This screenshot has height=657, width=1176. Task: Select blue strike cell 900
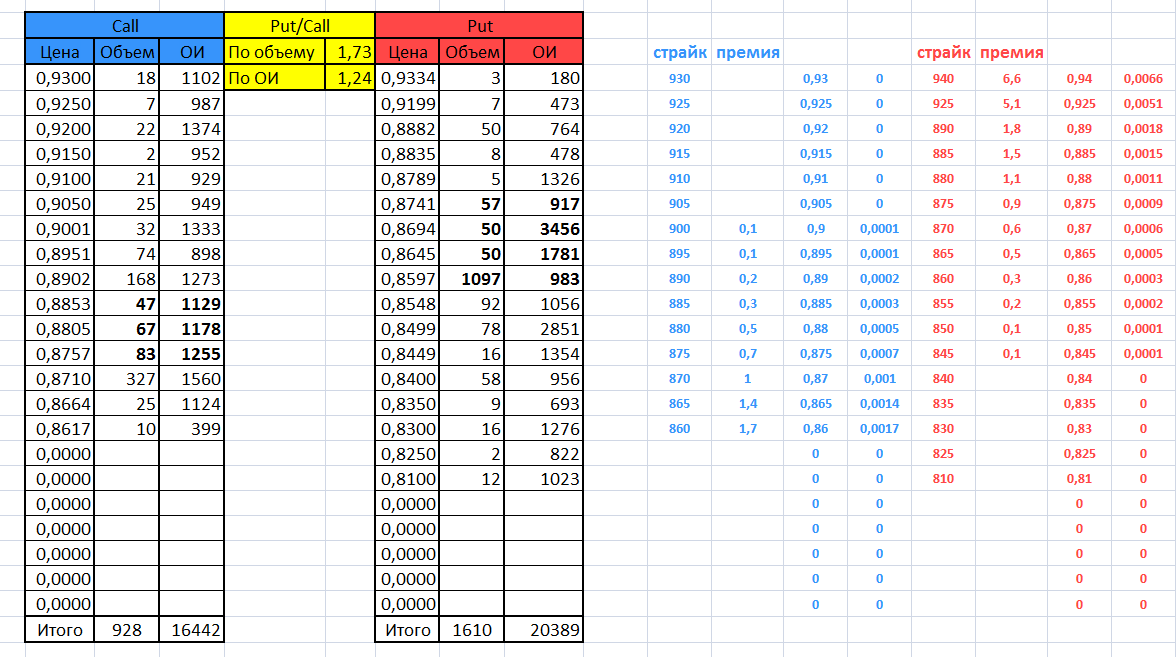[680, 229]
